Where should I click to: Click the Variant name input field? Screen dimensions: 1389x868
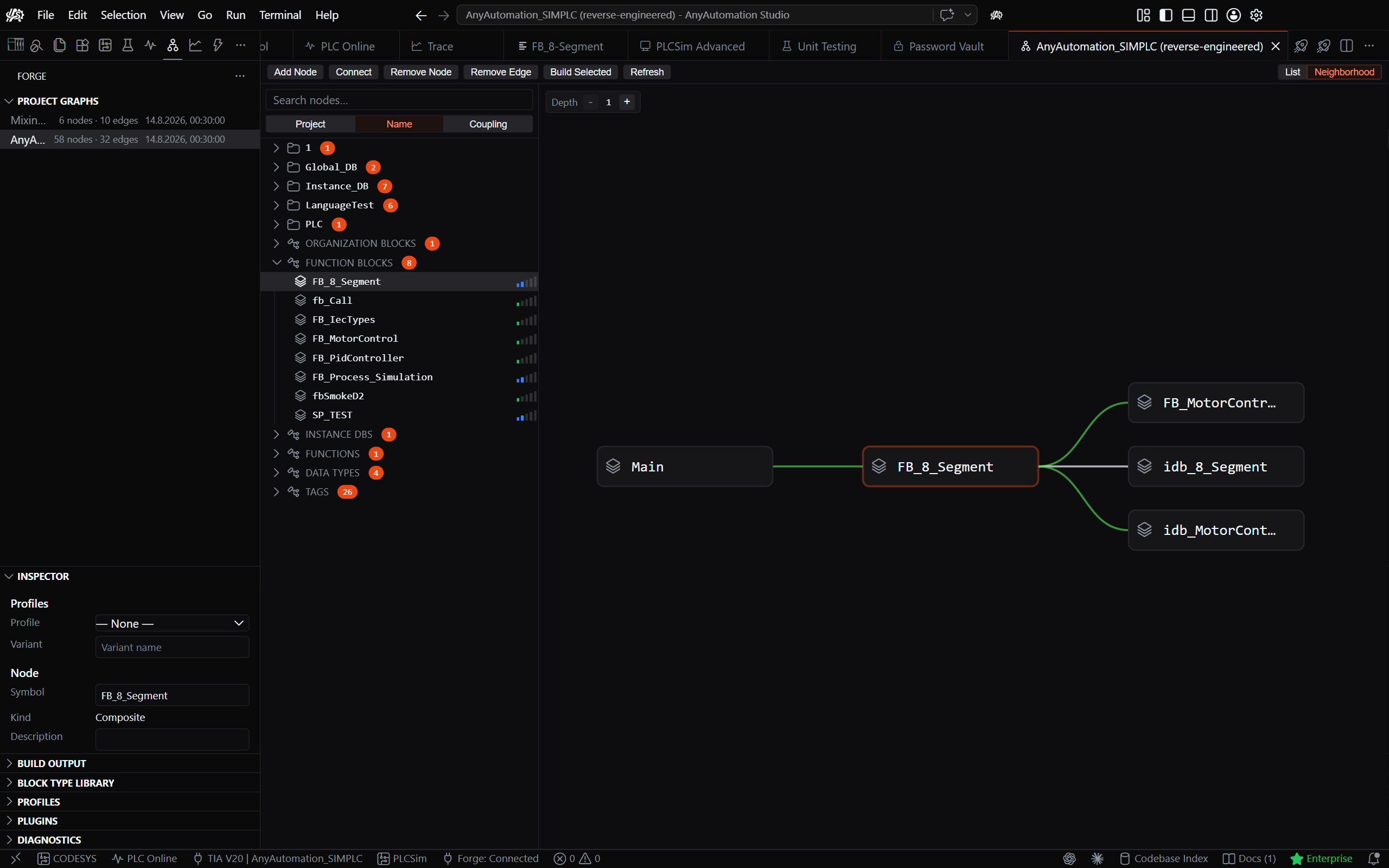point(172,647)
